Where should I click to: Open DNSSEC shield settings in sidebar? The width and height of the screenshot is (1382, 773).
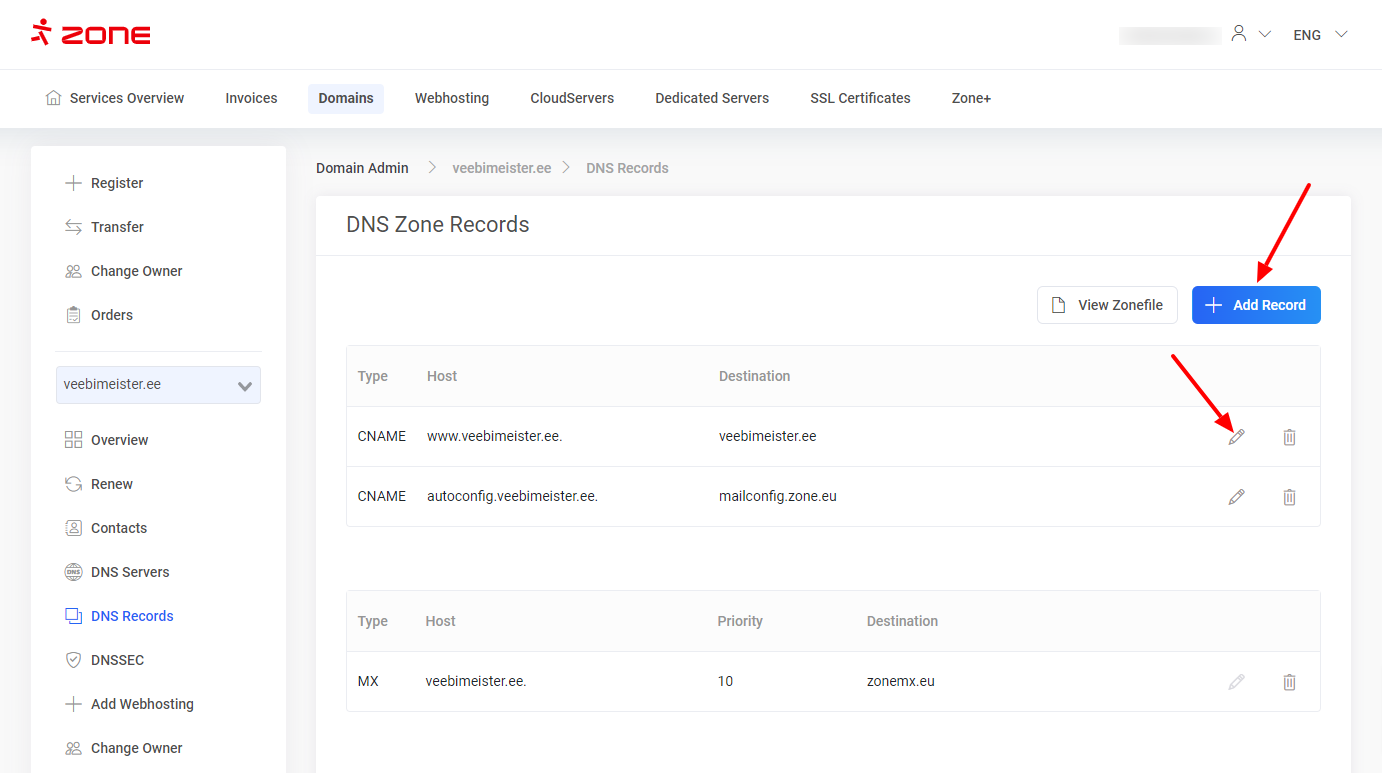point(117,660)
